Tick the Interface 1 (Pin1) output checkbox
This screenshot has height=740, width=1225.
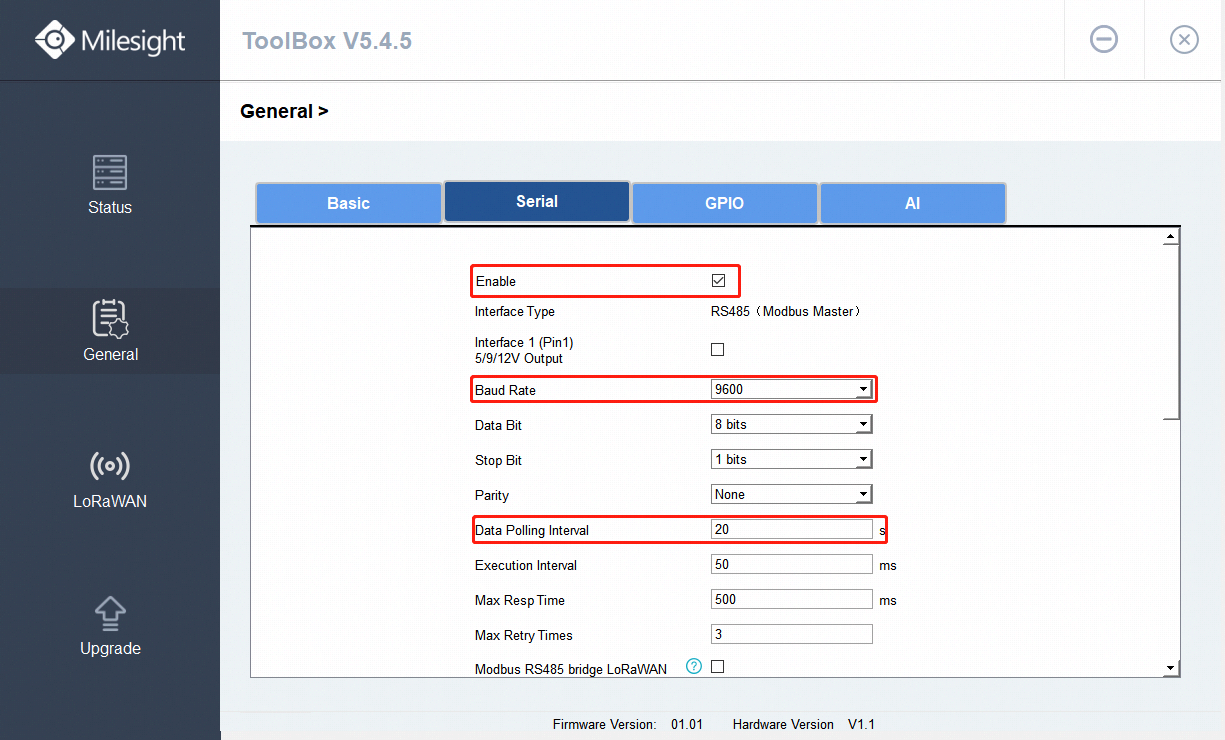[x=717, y=350]
